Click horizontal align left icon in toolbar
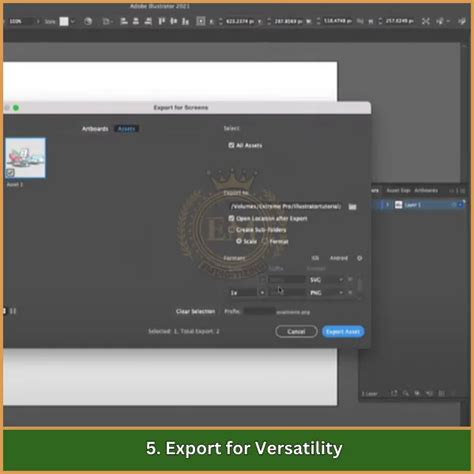This screenshot has height=474, width=474. coord(124,21)
